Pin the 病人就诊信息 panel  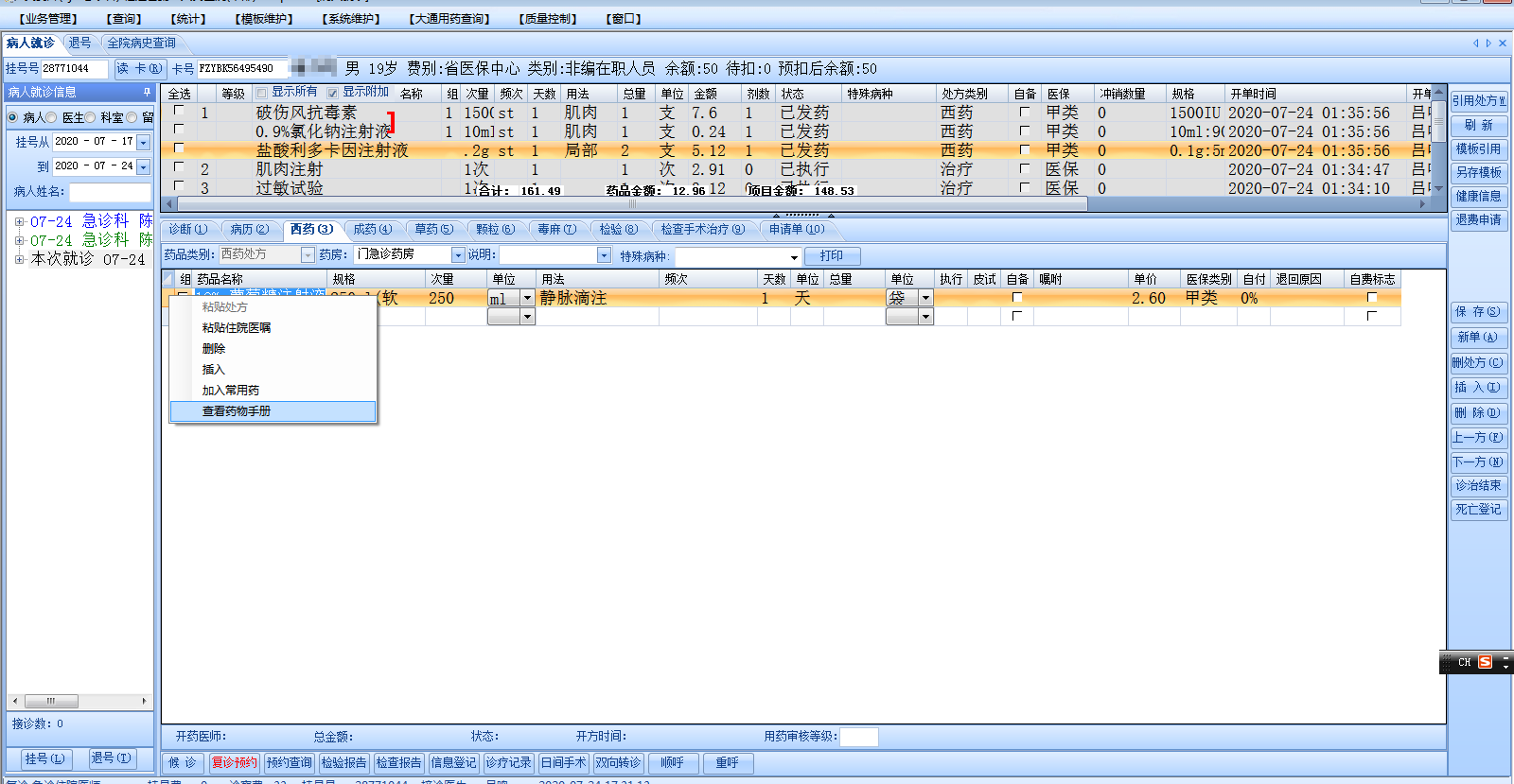click(147, 92)
